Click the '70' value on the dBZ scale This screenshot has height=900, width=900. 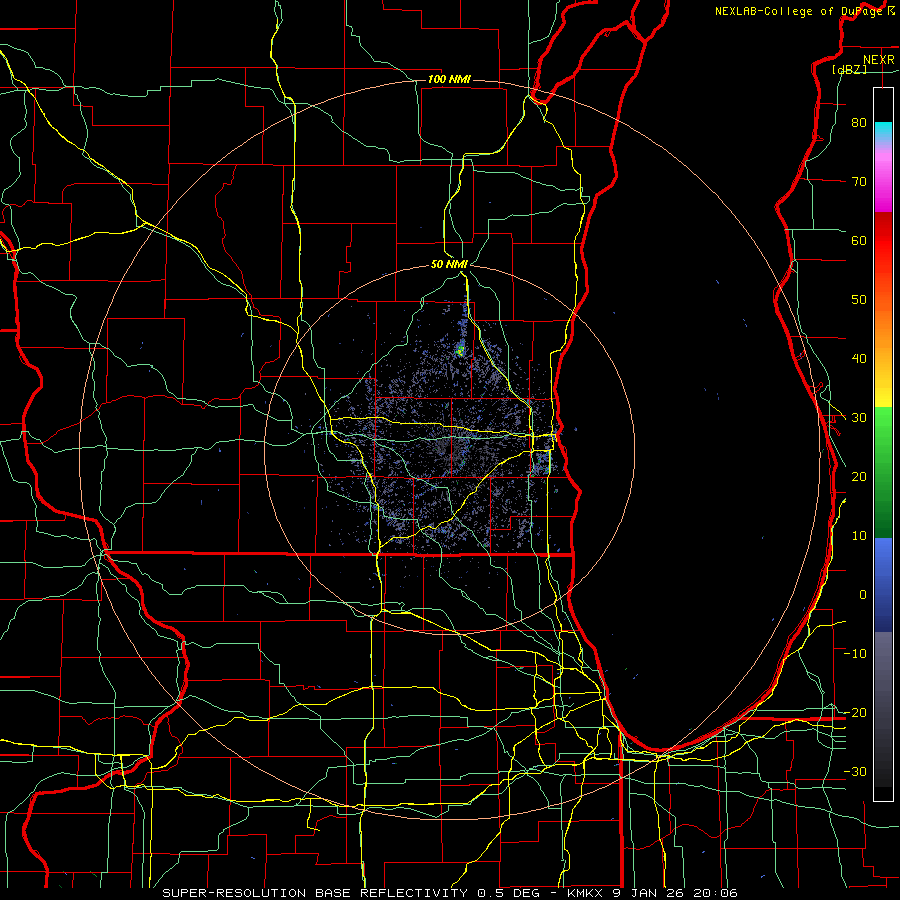click(859, 181)
